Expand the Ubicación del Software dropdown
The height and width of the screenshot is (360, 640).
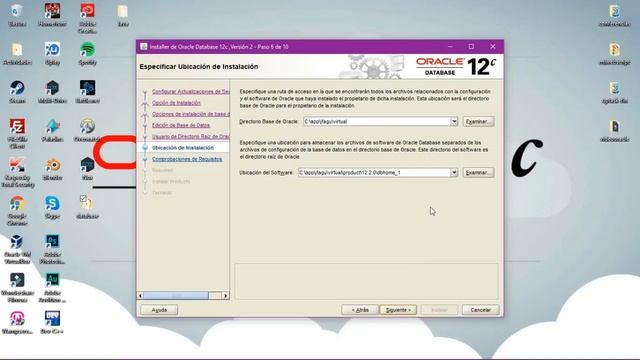pos(454,173)
